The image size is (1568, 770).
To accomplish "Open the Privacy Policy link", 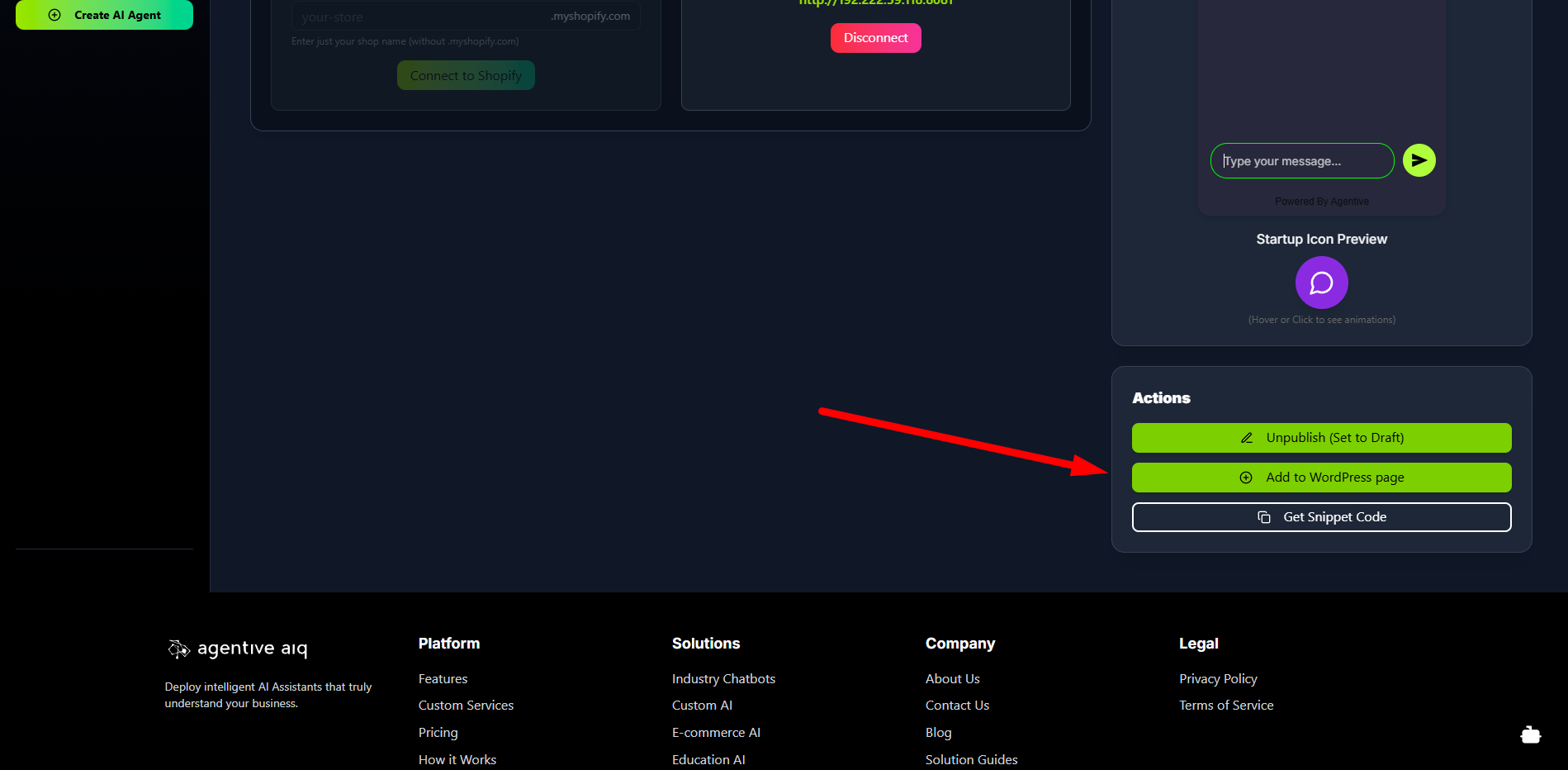I will [1218, 678].
